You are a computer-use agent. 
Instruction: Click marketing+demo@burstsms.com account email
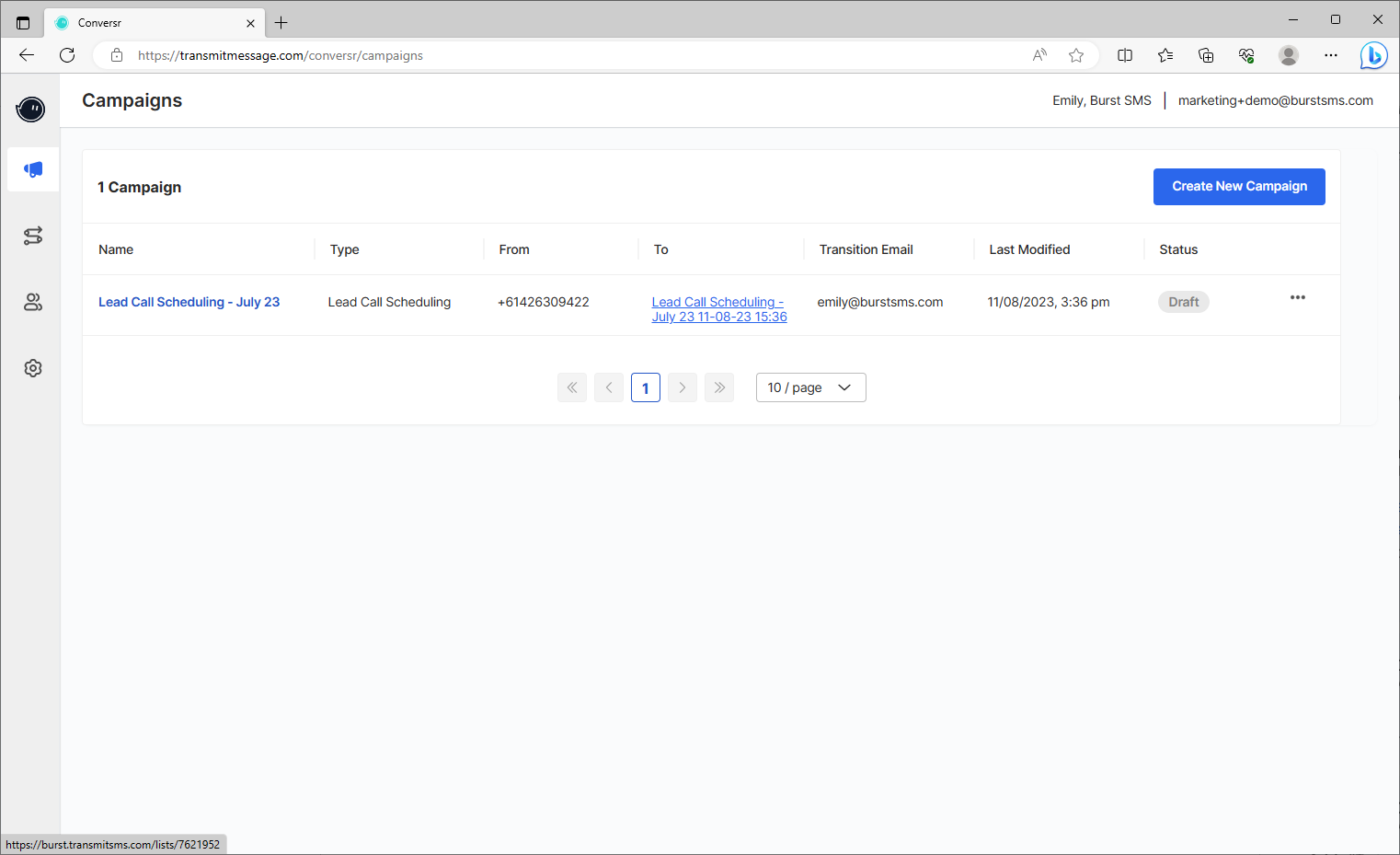coord(1276,100)
